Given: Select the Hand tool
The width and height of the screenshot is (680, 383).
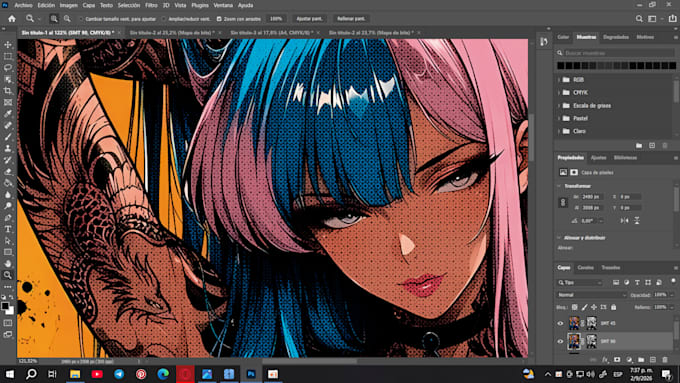Looking at the screenshot, I should click(x=8, y=263).
